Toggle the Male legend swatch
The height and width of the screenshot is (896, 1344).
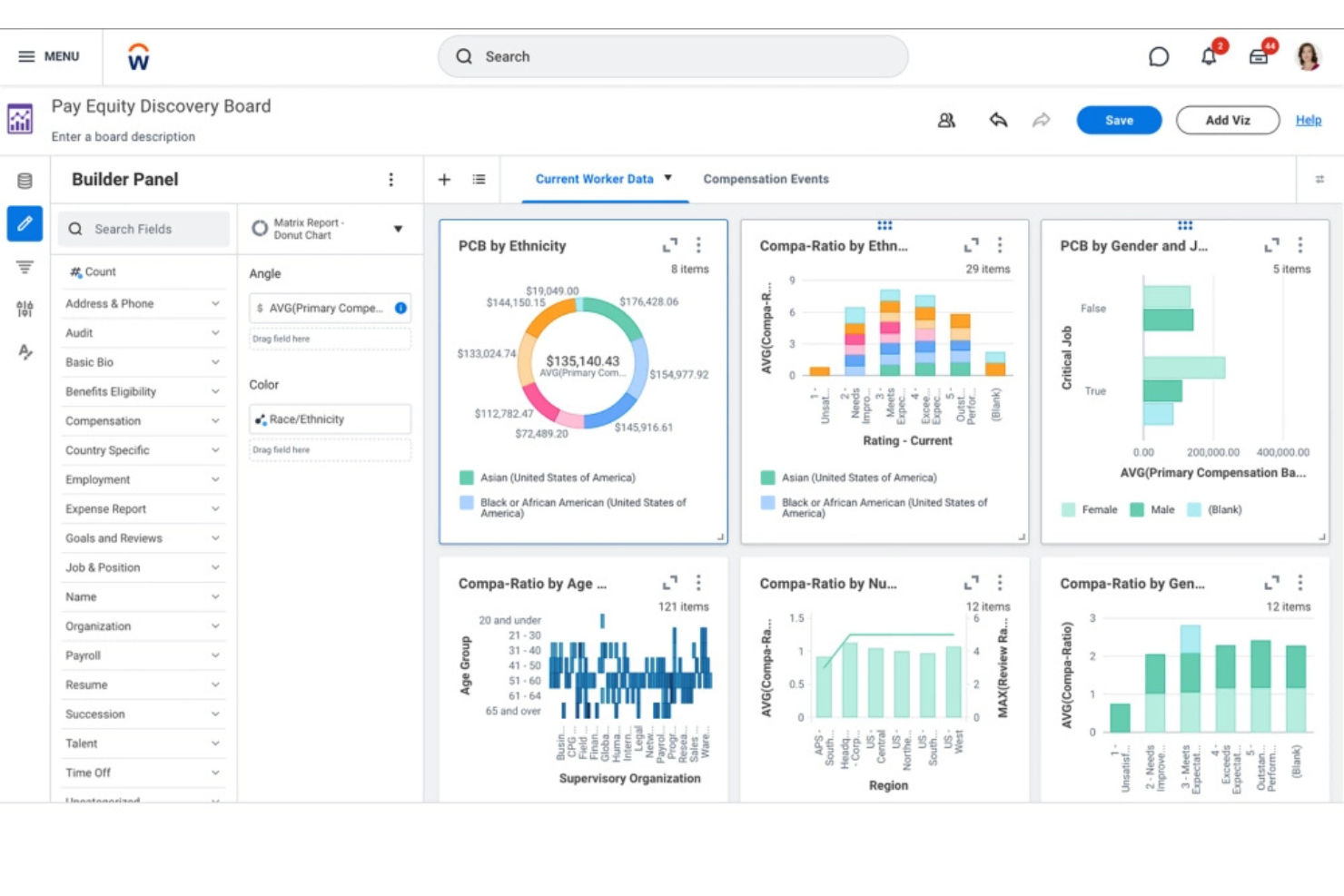click(x=1138, y=509)
